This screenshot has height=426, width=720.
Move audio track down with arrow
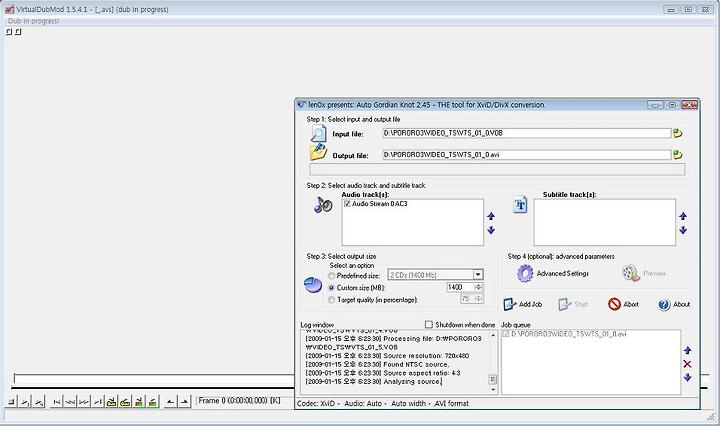(491, 230)
